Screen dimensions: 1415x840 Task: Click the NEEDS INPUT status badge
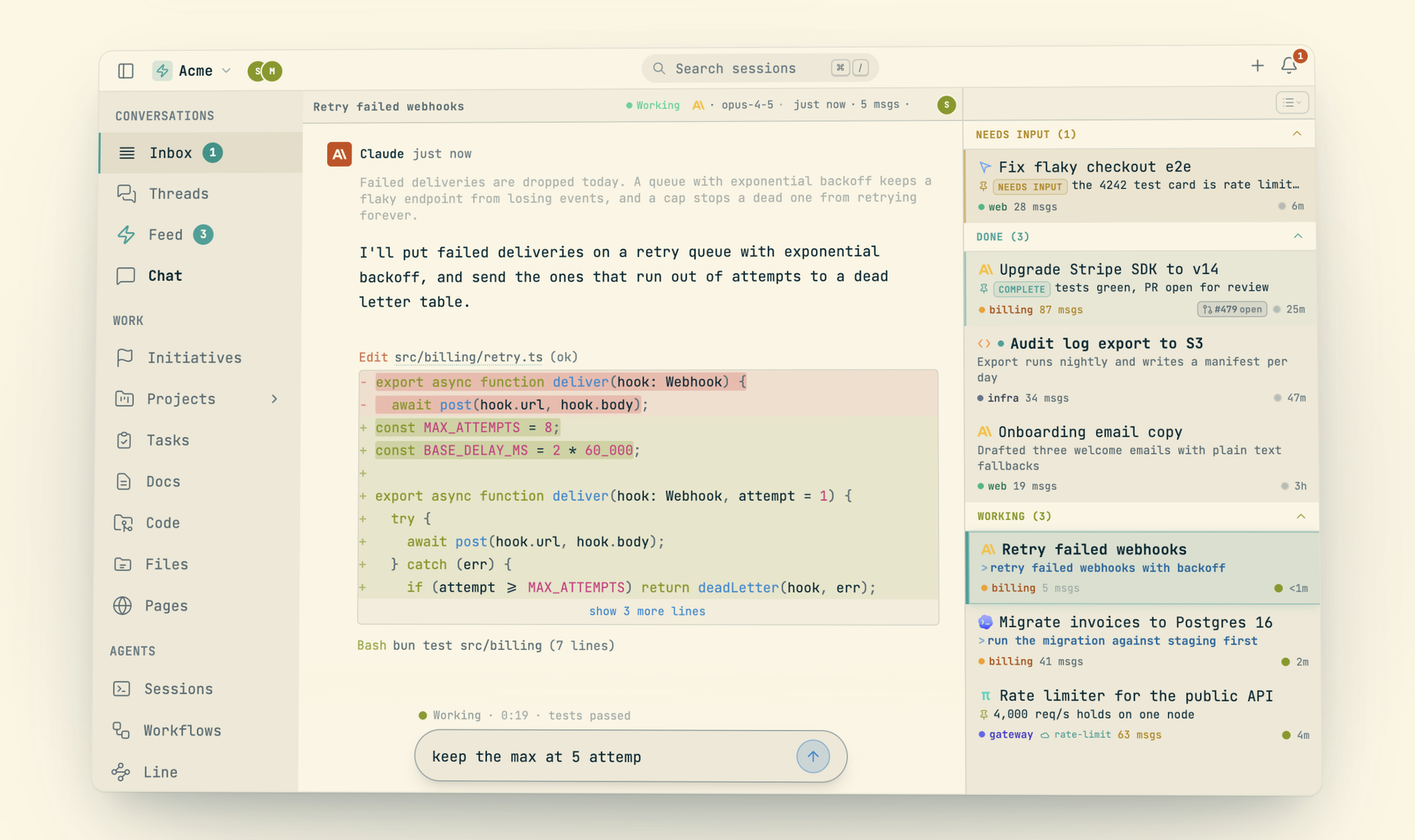click(1030, 186)
